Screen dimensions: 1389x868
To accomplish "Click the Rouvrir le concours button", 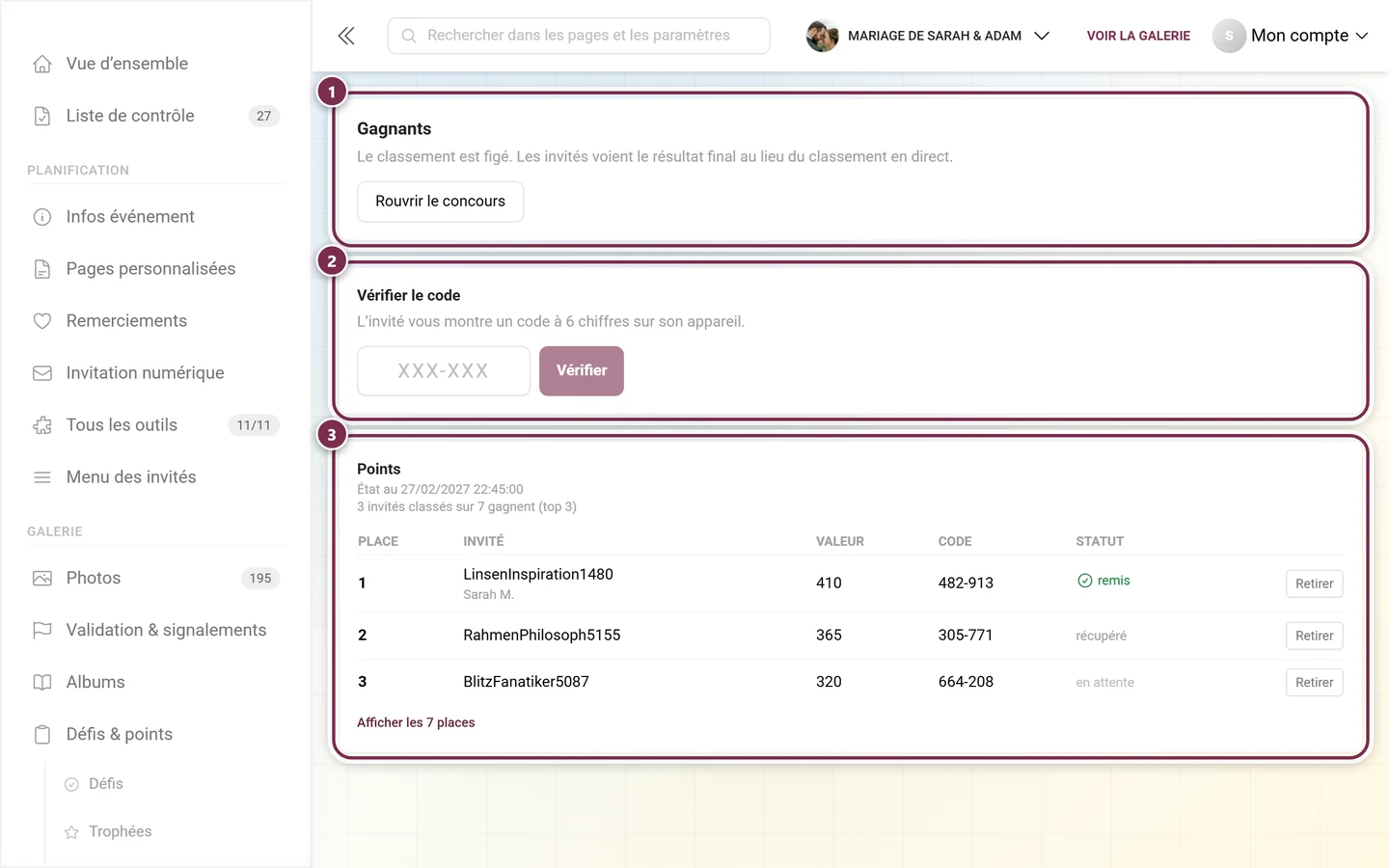I will click(x=440, y=202).
